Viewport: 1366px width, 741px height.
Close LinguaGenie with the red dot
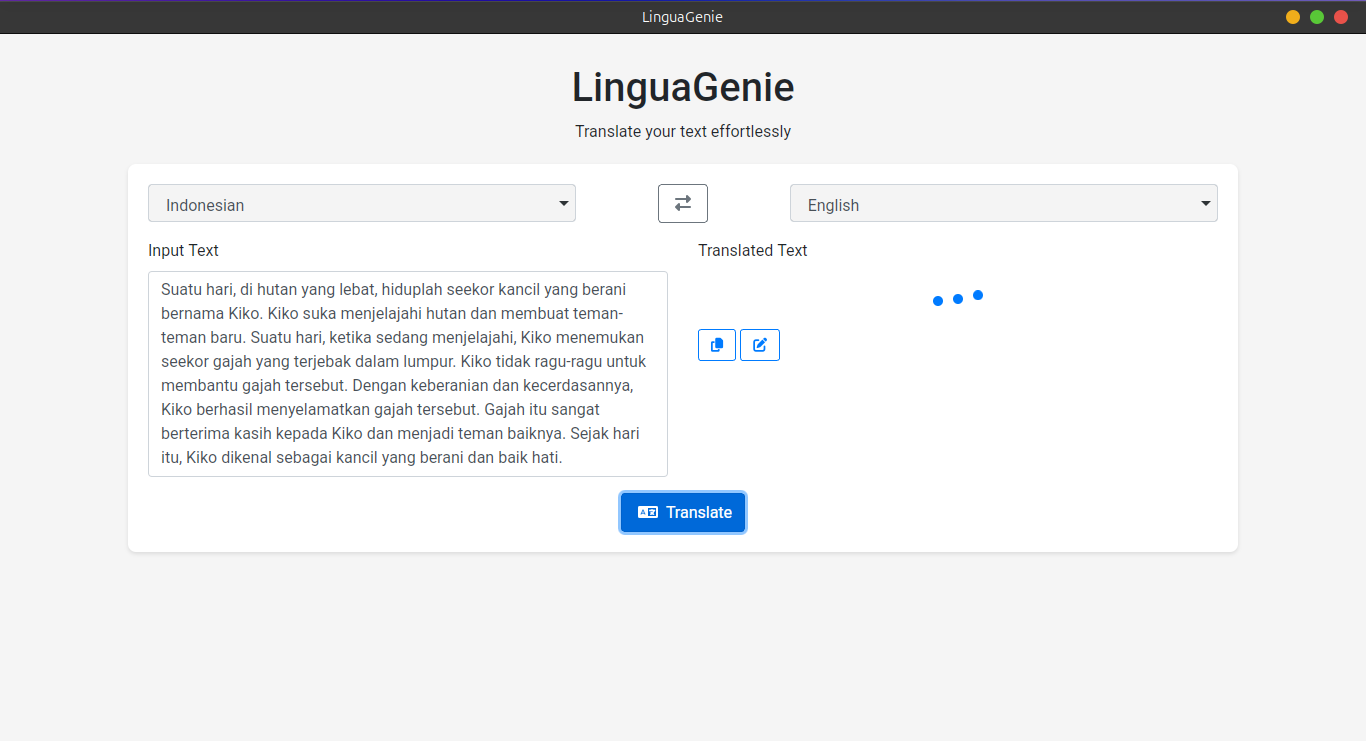point(1341,17)
